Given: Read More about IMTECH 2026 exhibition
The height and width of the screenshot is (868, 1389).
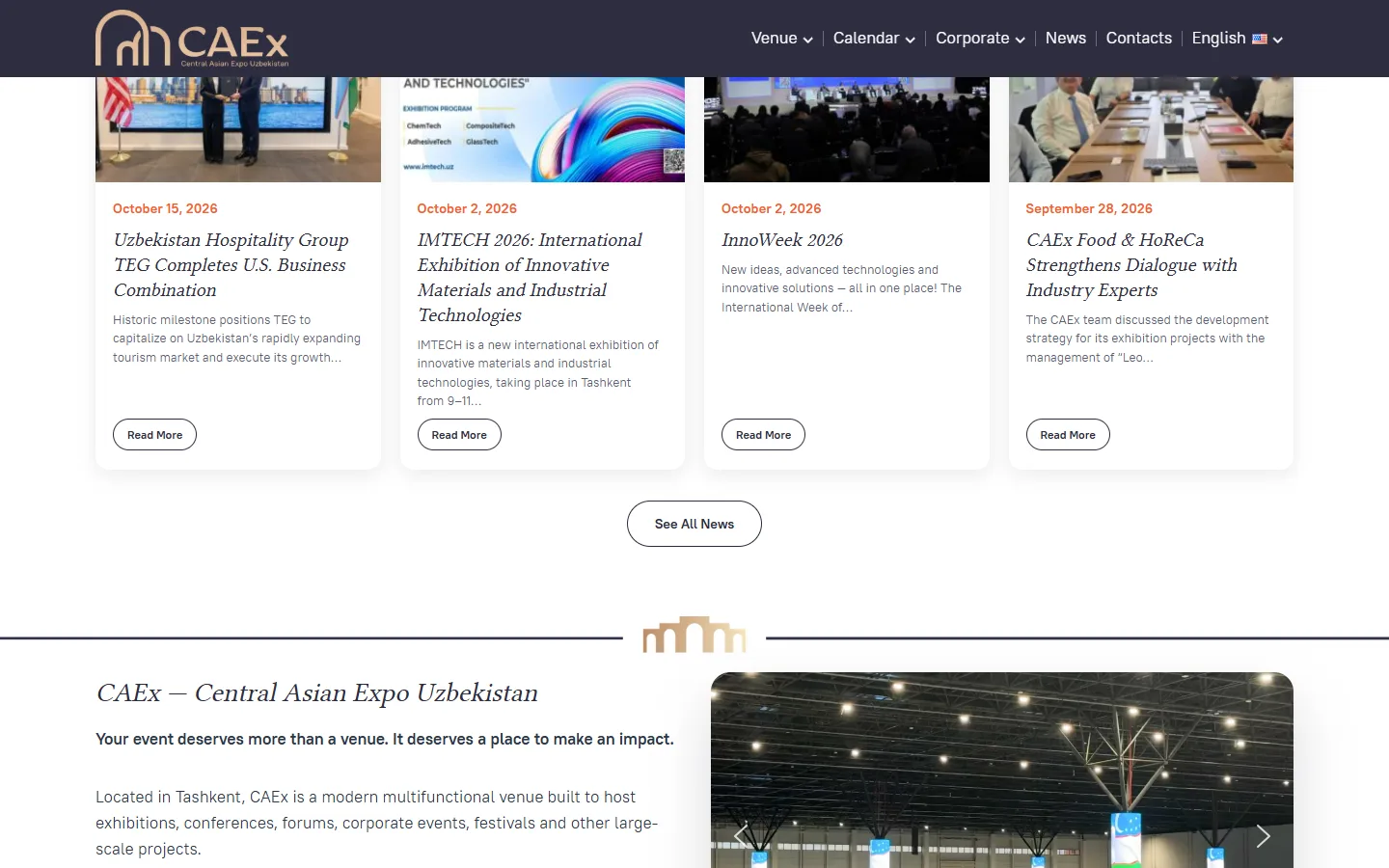Looking at the screenshot, I should (459, 435).
